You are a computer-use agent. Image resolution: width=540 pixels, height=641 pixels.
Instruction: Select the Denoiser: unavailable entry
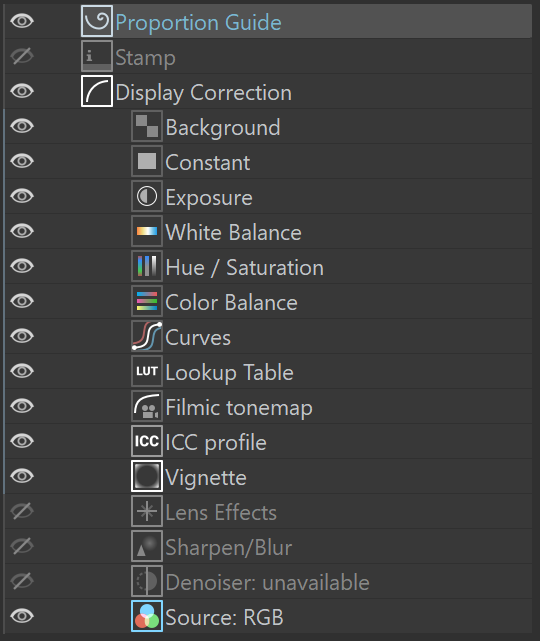point(268,581)
